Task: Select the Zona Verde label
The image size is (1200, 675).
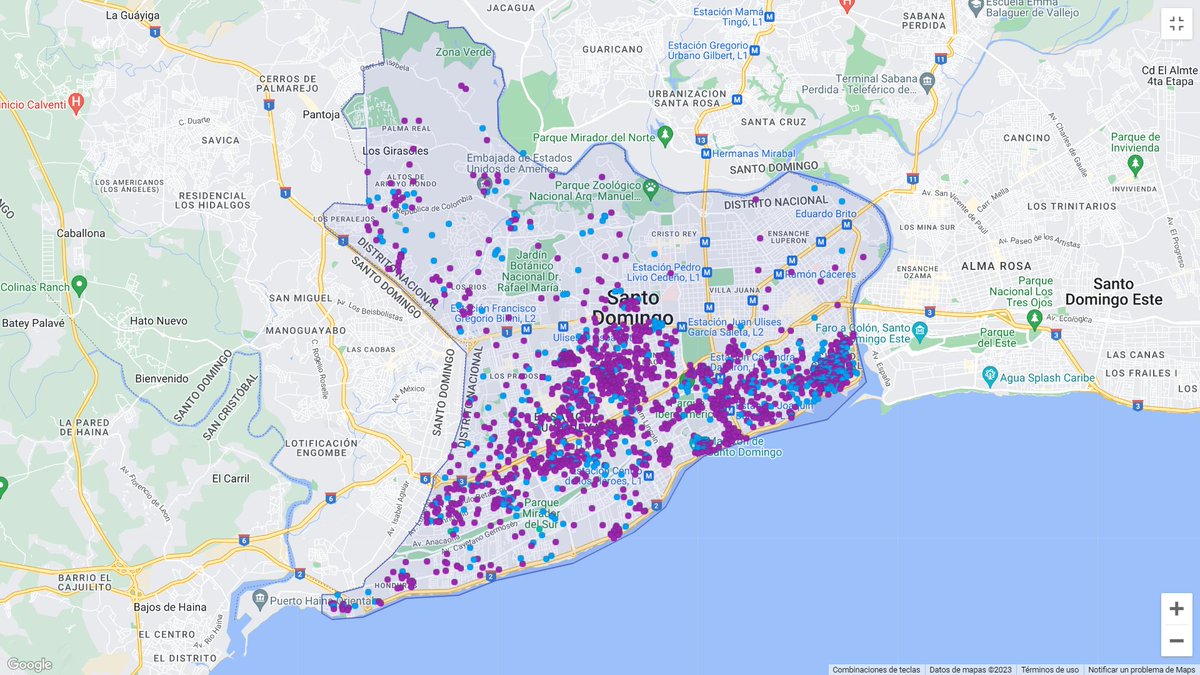Action: click(x=462, y=51)
